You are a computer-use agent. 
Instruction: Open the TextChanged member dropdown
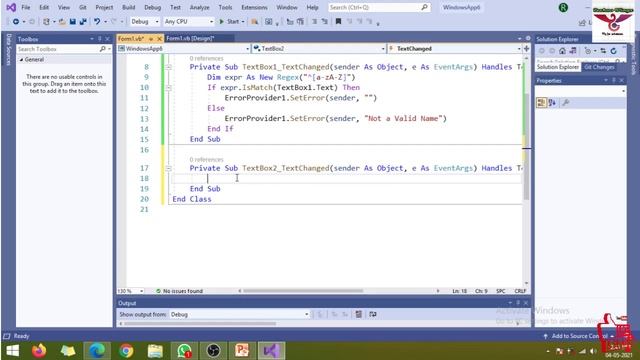tap(454, 49)
